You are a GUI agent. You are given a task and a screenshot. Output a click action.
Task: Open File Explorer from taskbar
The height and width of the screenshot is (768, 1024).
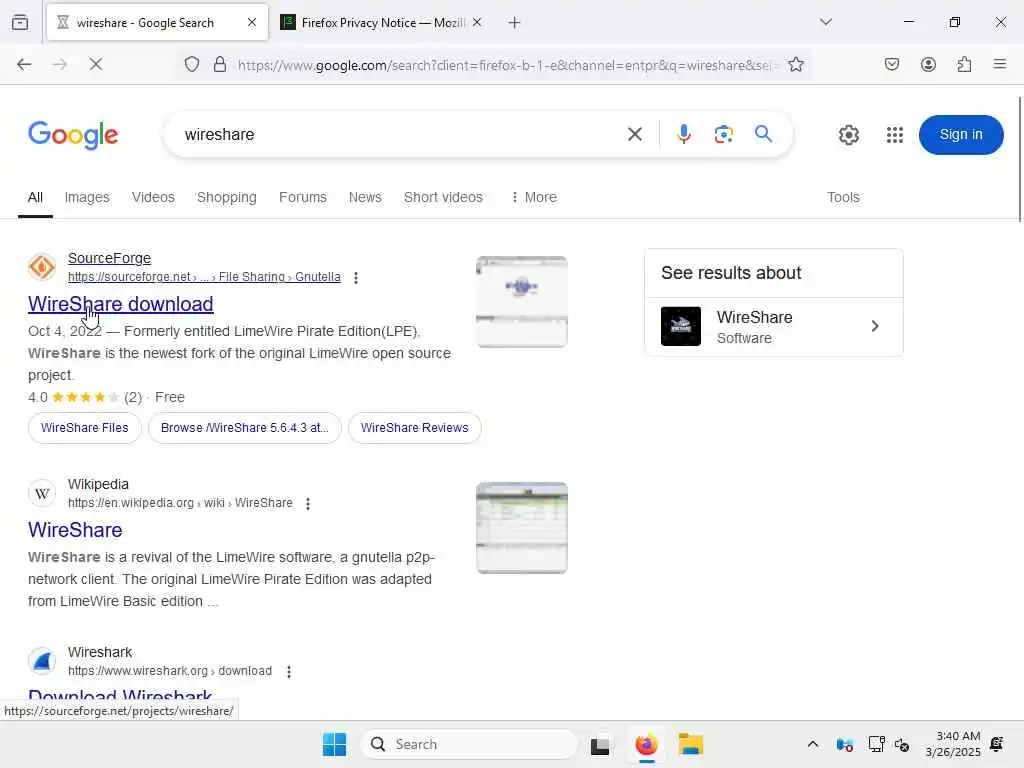(x=690, y=744)
